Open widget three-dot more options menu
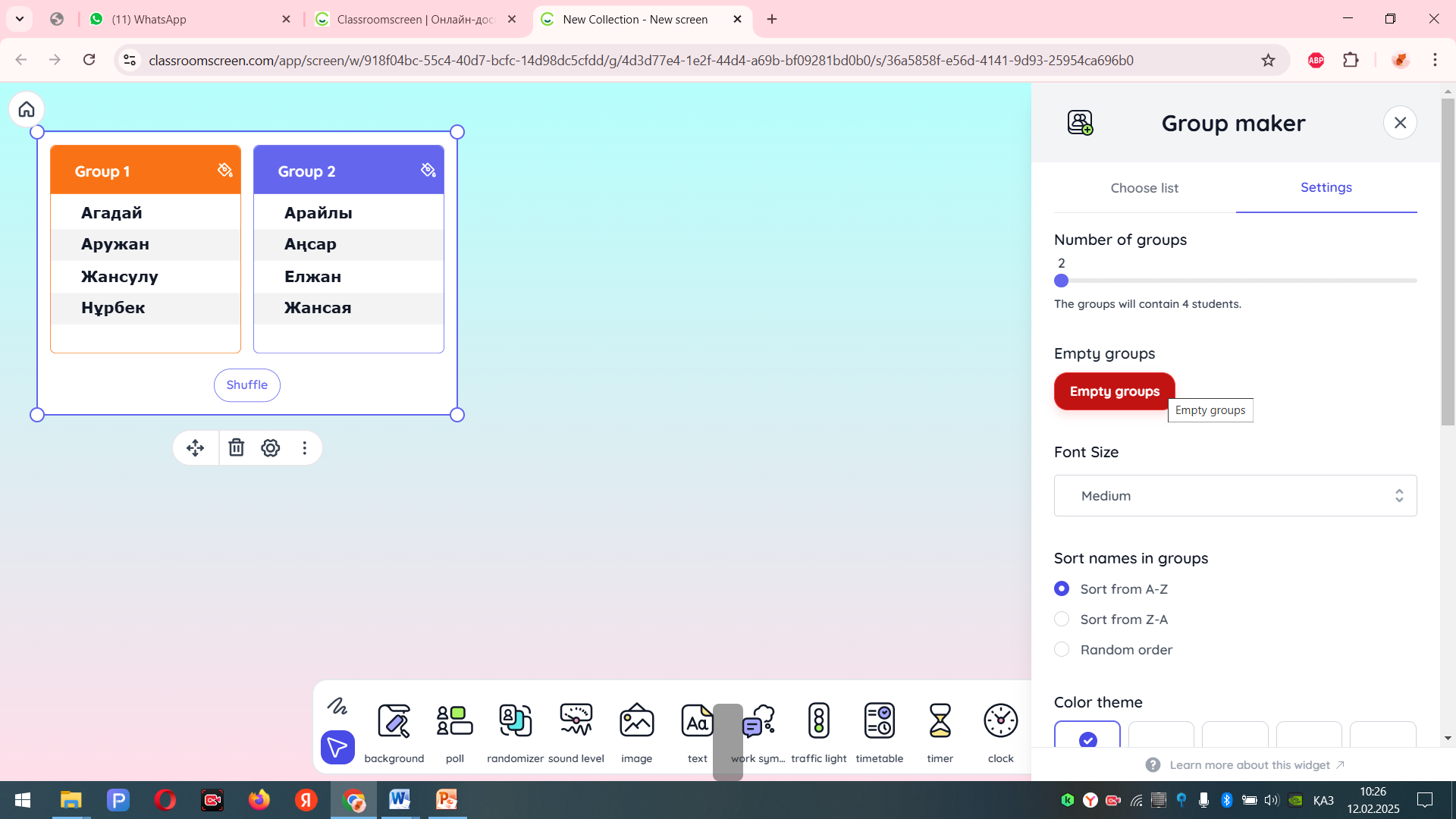Image resolution: width=1456 pixels, height=819 pixels. pyautogui.click(x=305, y=448)
